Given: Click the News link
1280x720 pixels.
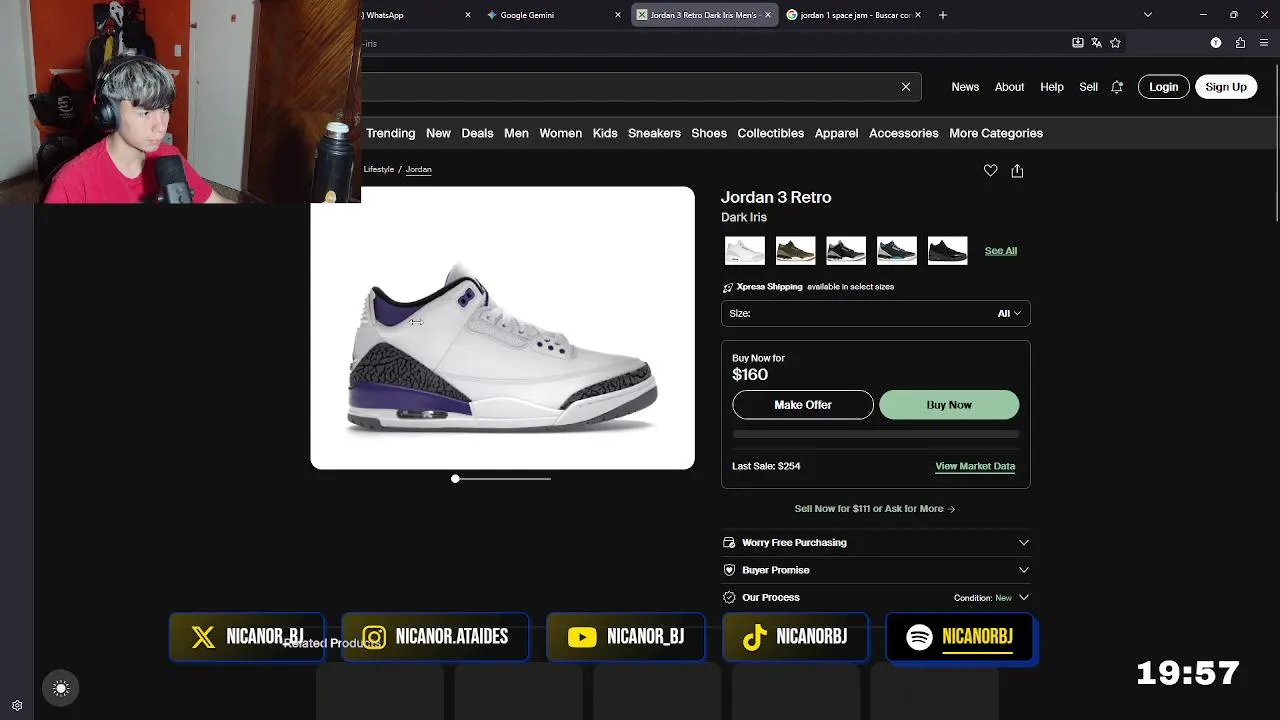Looking at the screenshot, I should click(965, 87).
